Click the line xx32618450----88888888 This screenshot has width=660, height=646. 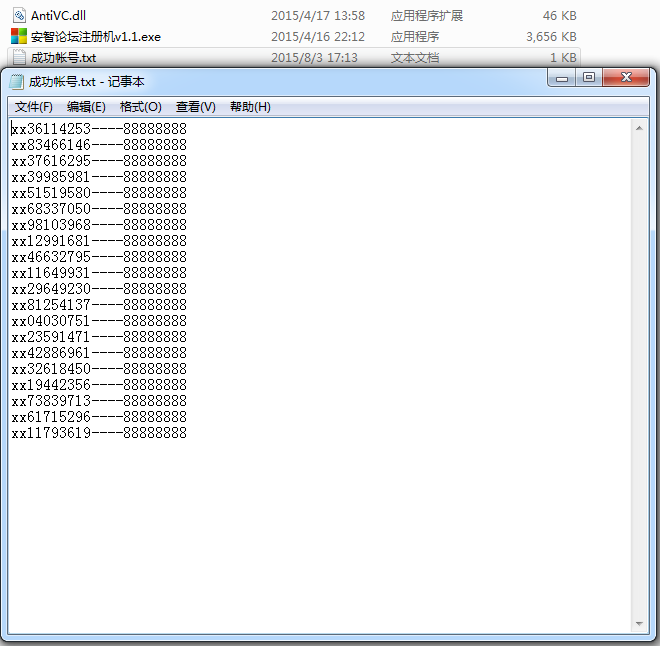[99, 369]
